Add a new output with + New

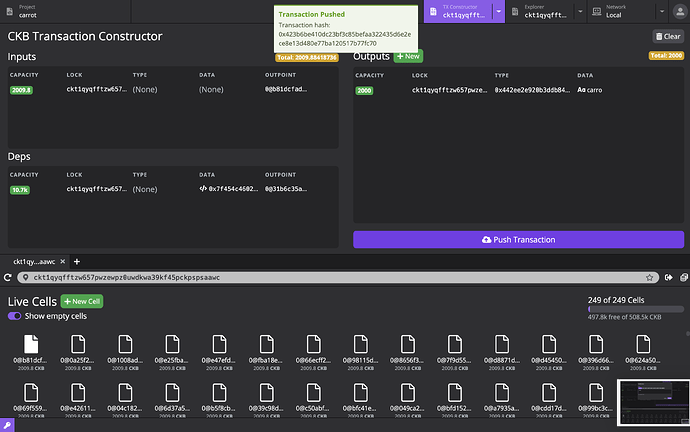coord(408,56)
